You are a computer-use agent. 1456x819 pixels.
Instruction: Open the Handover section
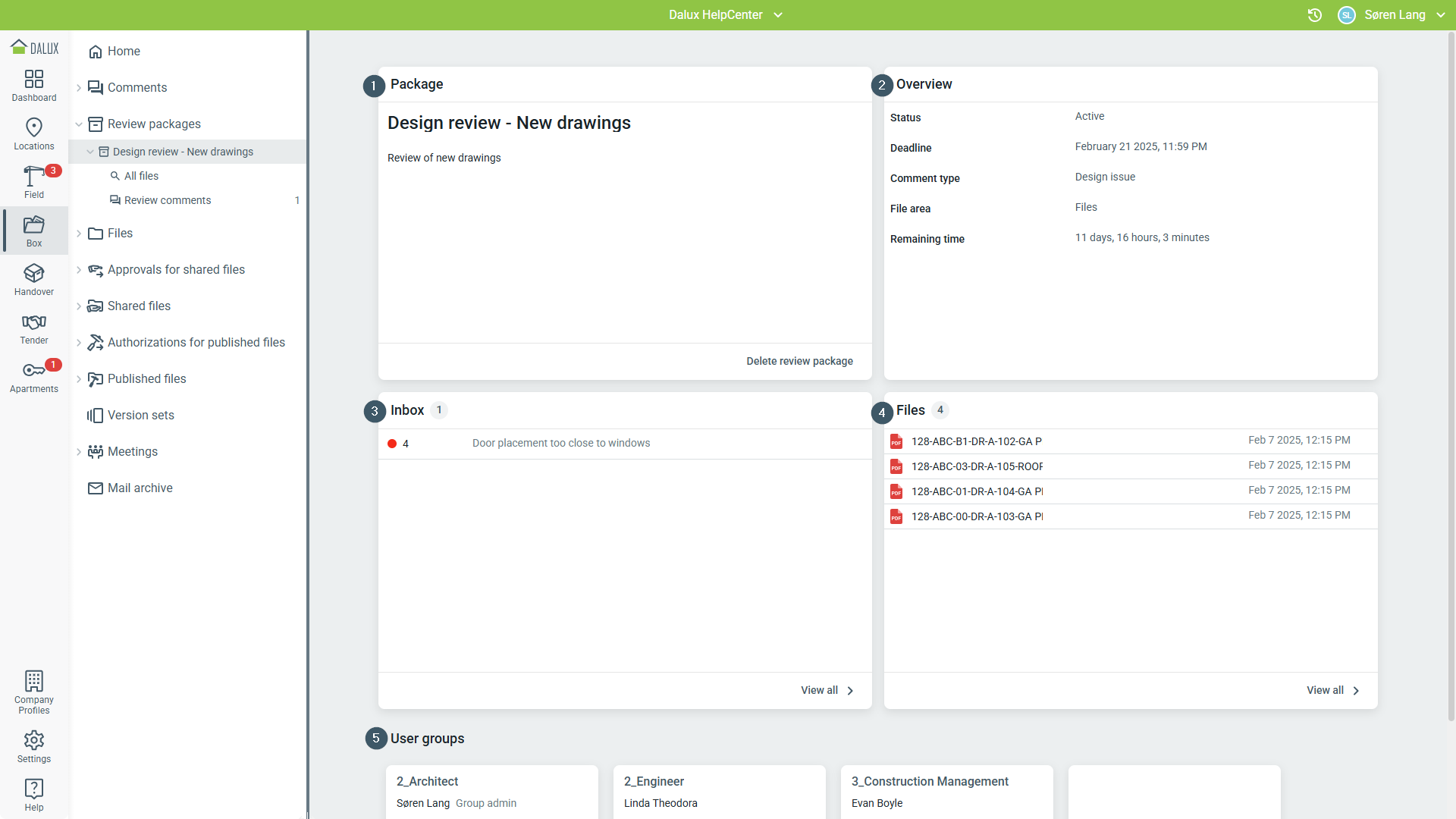tap(33, 279)
